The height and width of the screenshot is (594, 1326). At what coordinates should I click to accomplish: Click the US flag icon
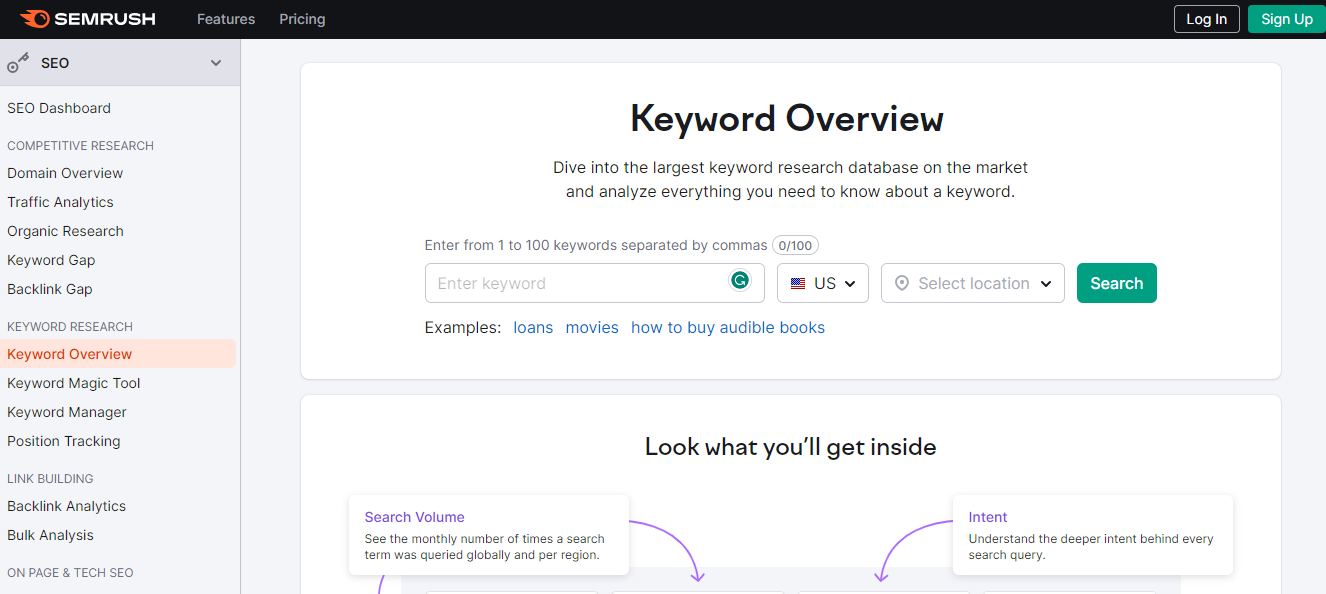point(798,284)
